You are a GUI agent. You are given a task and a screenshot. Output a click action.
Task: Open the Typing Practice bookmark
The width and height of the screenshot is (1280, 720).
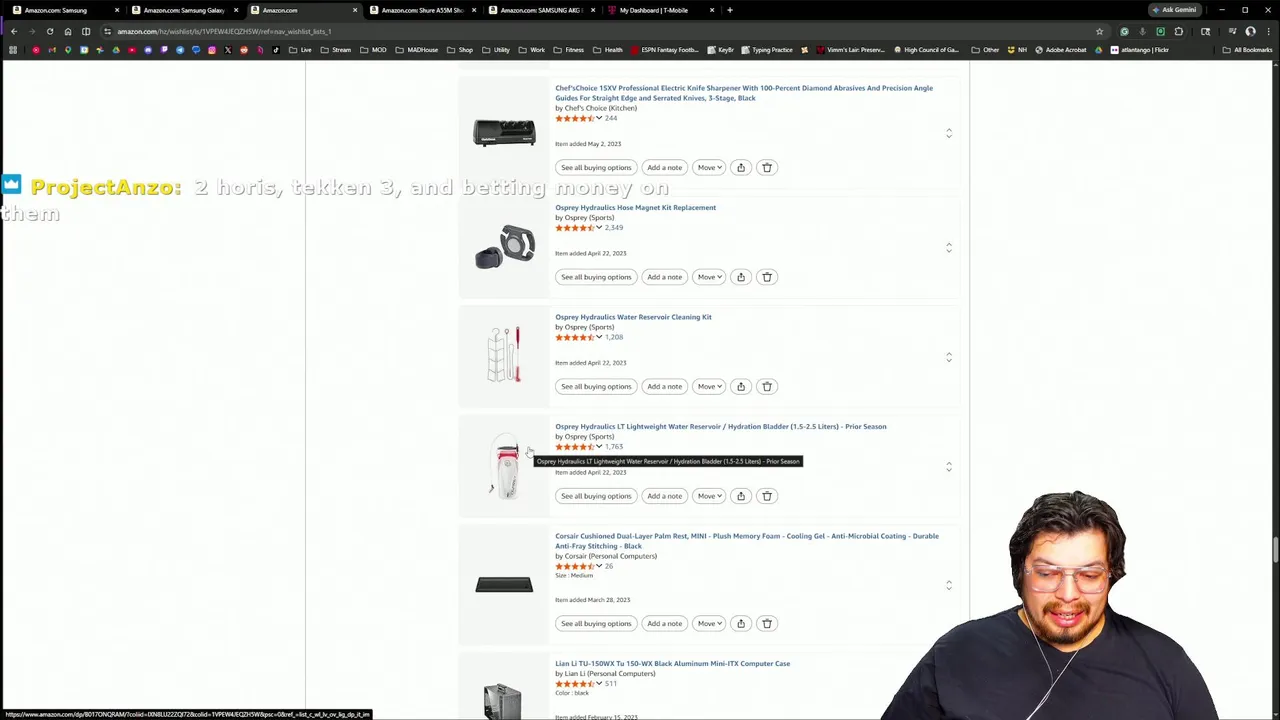[x=766, y=50]
